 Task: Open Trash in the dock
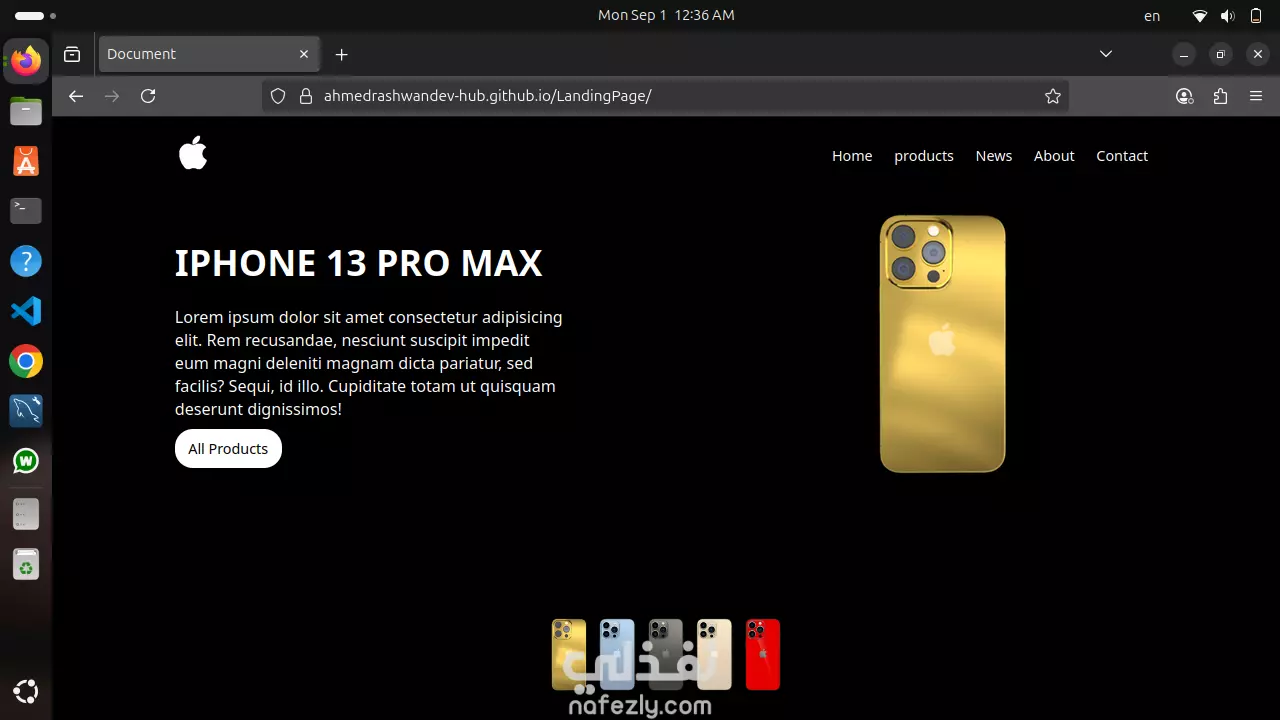(x=26, y=565)
